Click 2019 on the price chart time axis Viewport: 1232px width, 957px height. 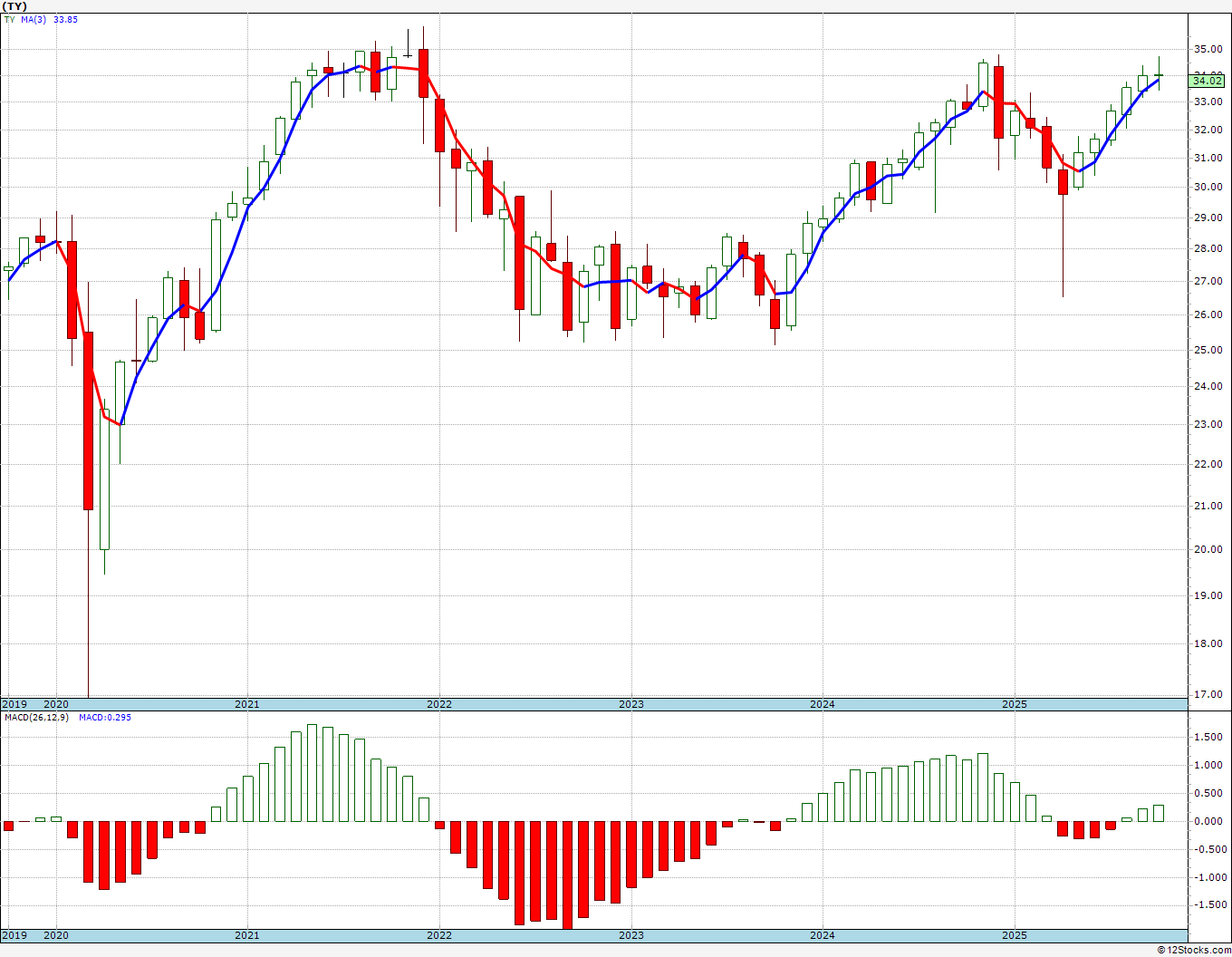[14, 704]
